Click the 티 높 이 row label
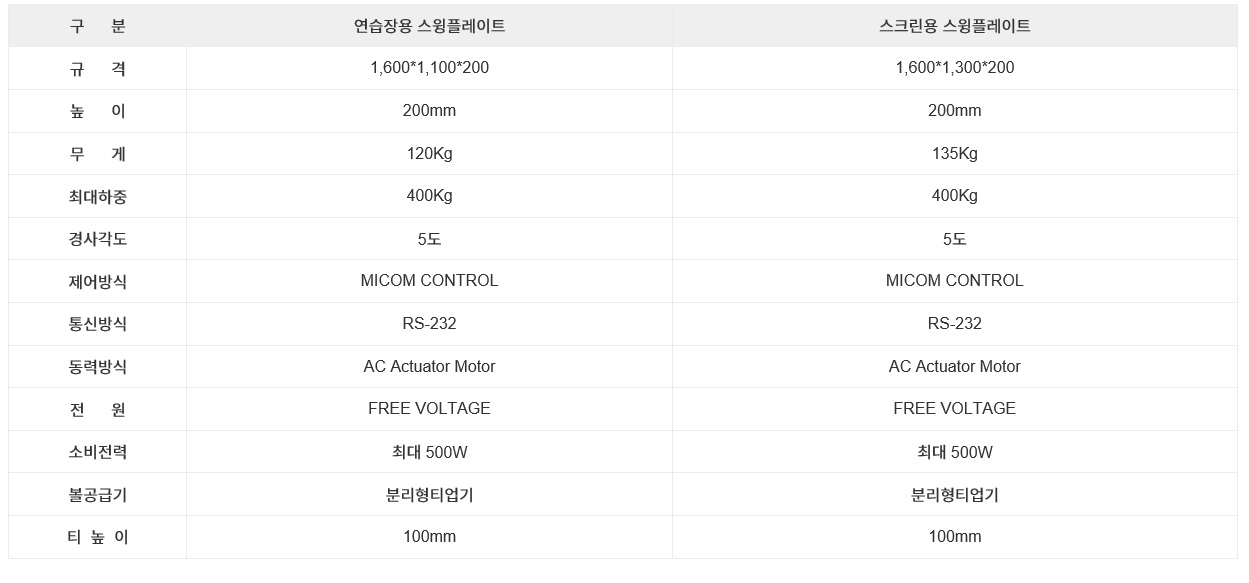1249x583 pixels. [97, 537]
